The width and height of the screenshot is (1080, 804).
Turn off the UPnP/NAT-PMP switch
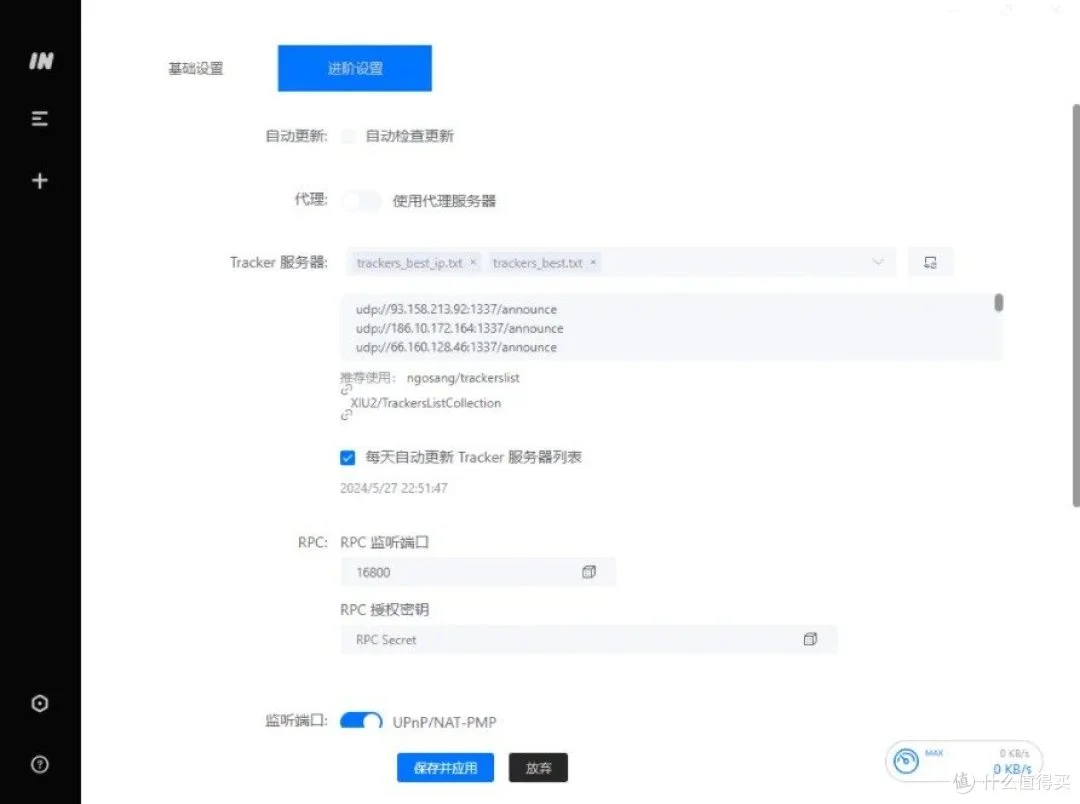click(x=361, y=721)
